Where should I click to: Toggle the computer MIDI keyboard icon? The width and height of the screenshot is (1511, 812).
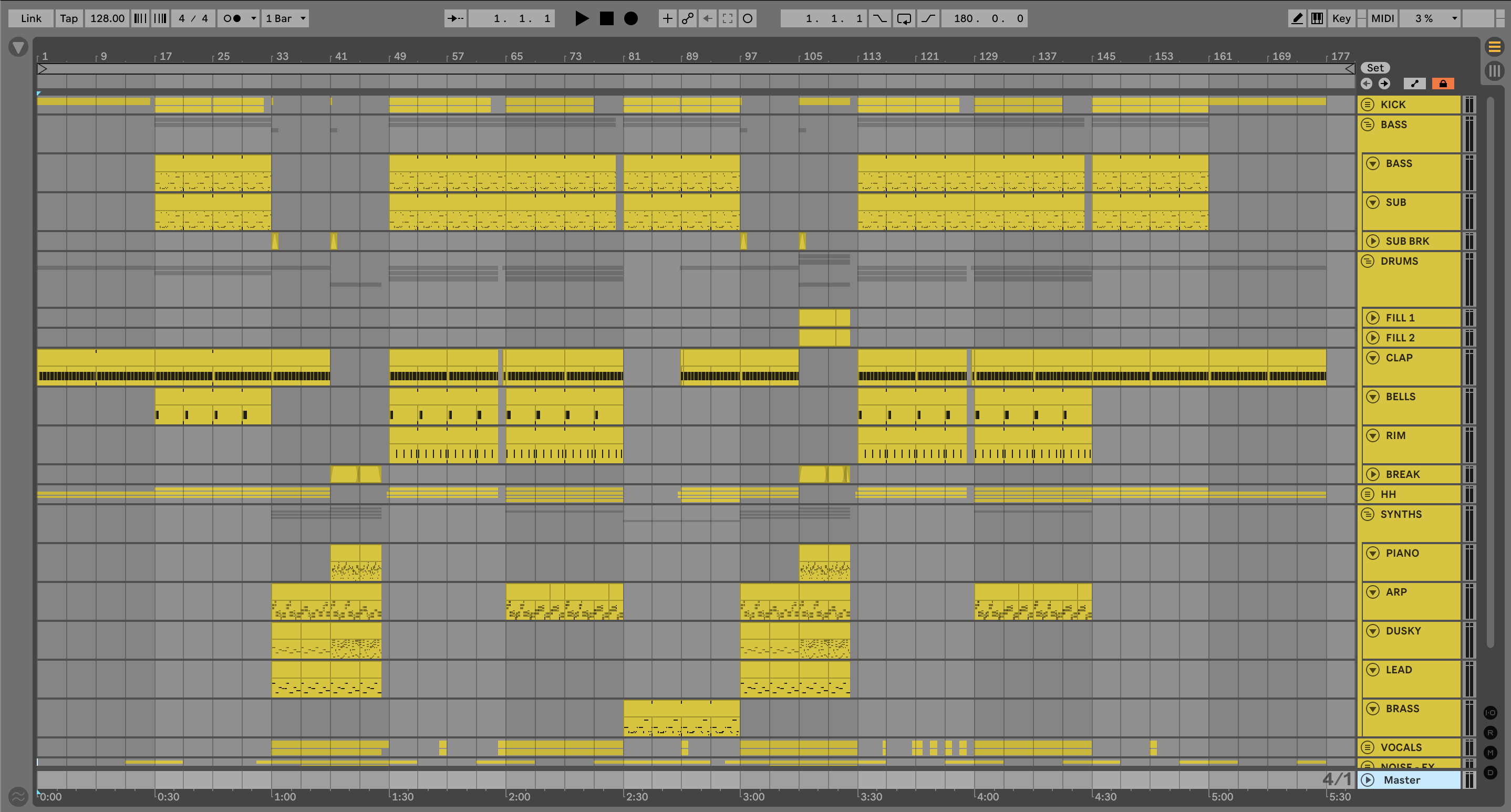(x=1317, y=18)
